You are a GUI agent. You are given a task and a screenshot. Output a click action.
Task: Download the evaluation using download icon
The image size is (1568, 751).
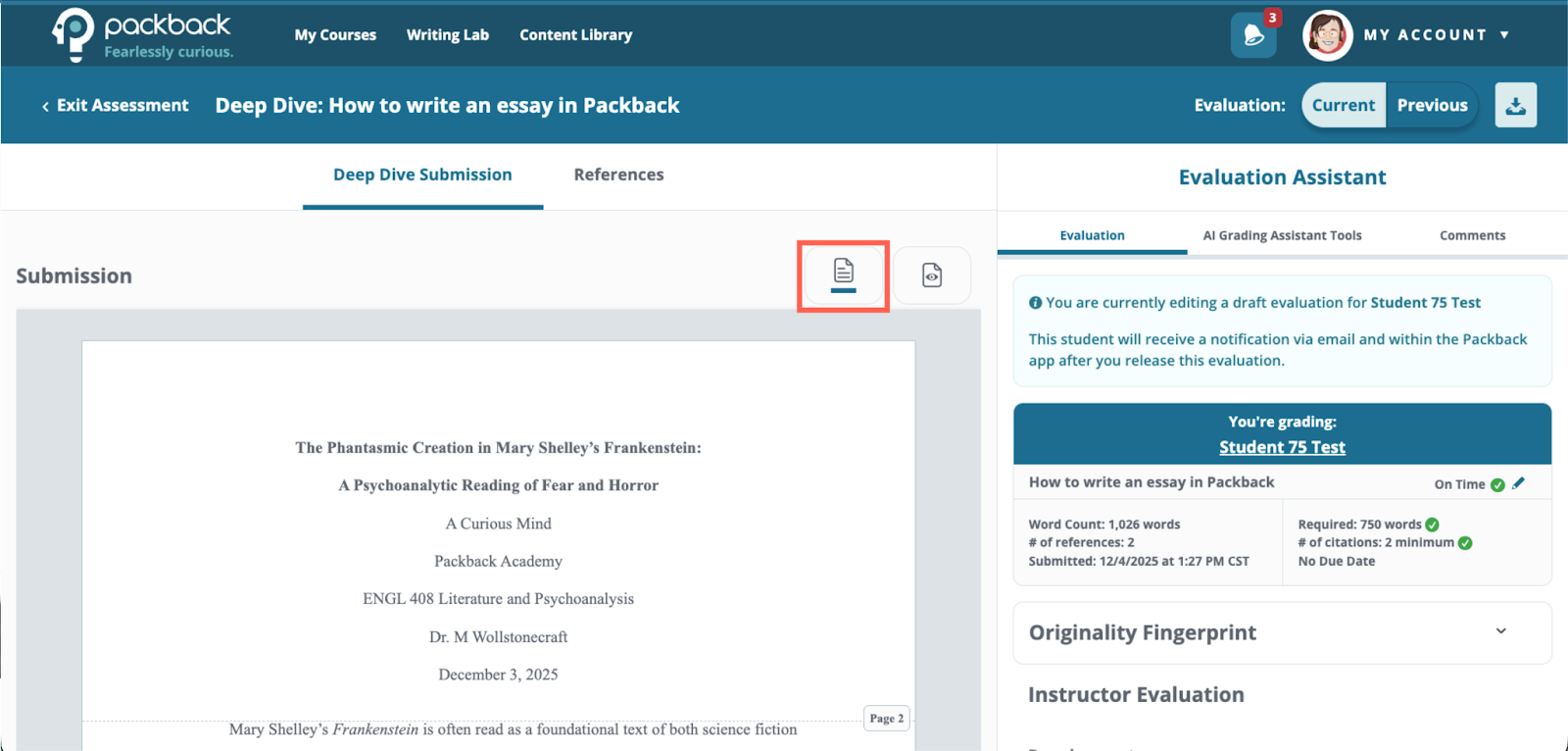point(1515,105)
